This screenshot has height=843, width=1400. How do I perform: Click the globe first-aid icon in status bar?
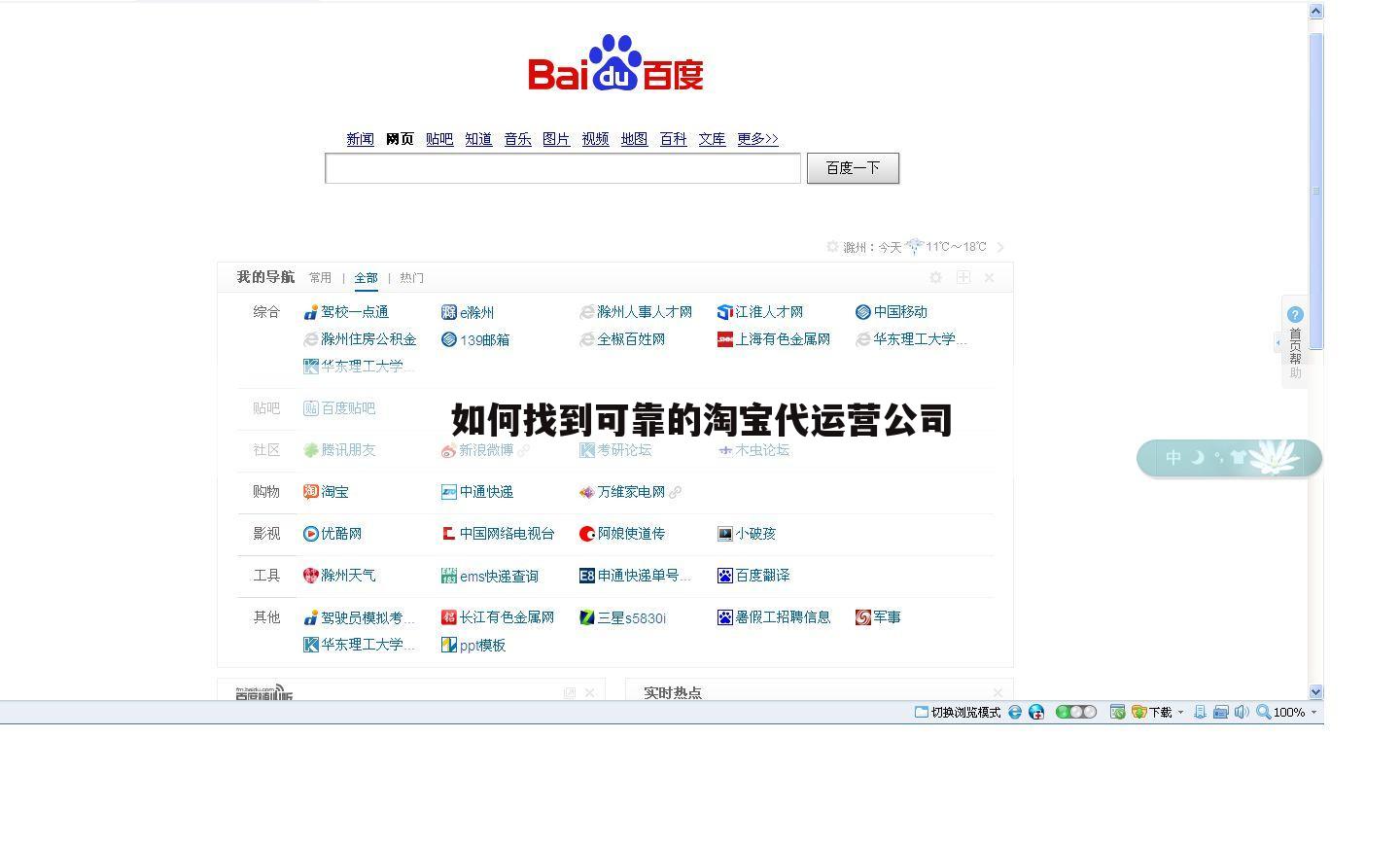coord(1036,712)
